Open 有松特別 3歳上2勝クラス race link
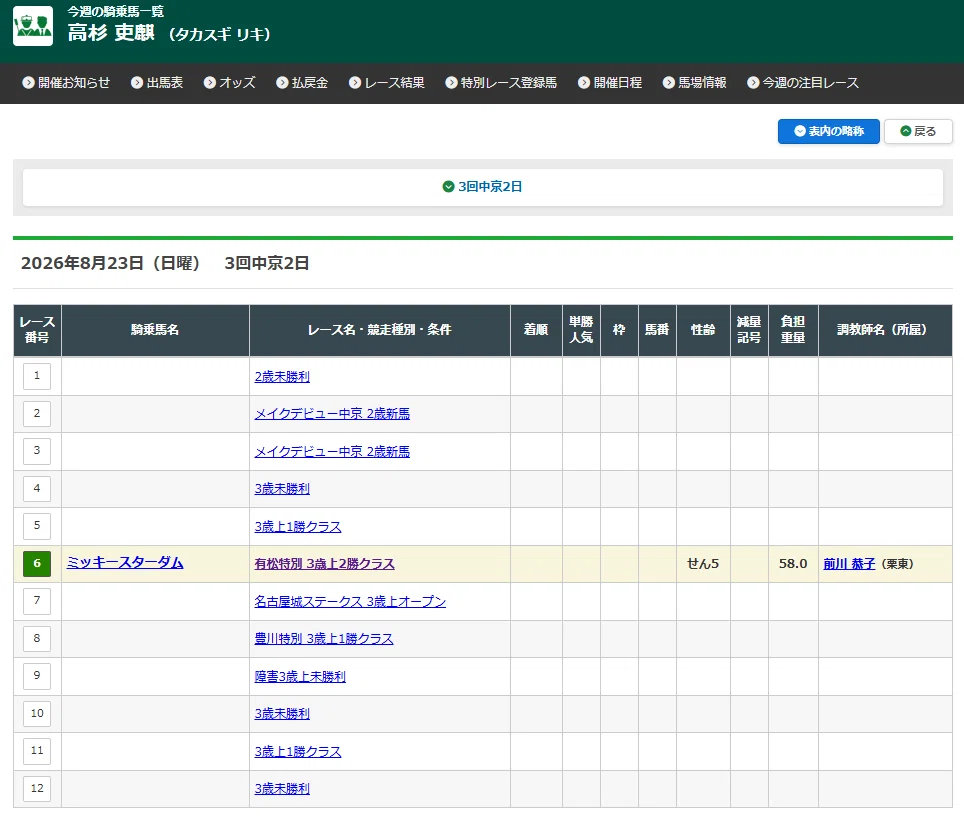Image resolution: width=964 pixels, height=817 pixels. 324,564
